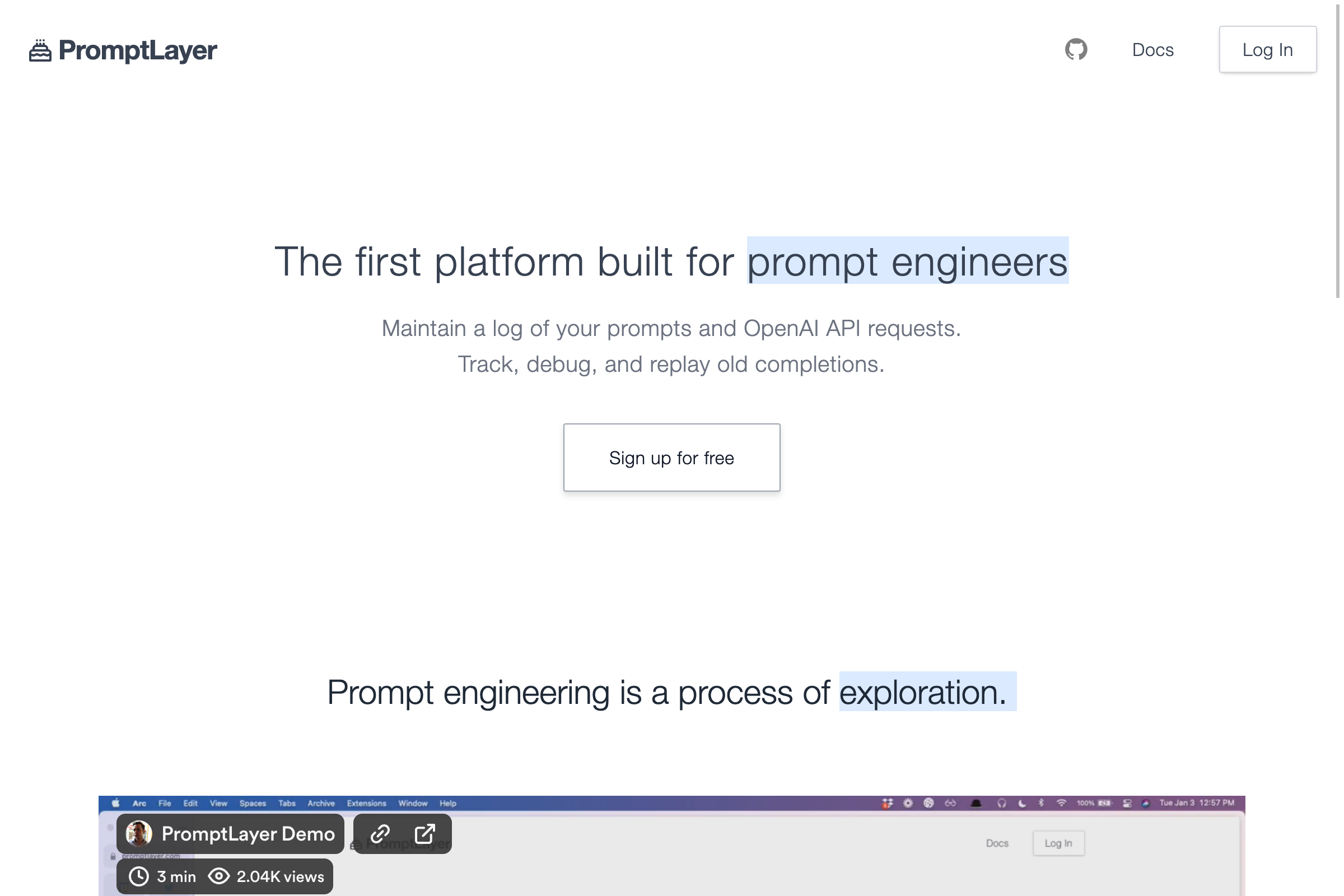Click Log In inside demo video overlay

(1058, 842)
